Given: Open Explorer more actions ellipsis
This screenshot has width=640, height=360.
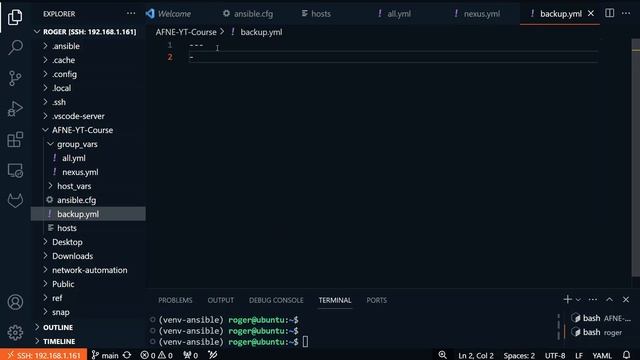Looking at the screenshot, I should pos(131,13).
